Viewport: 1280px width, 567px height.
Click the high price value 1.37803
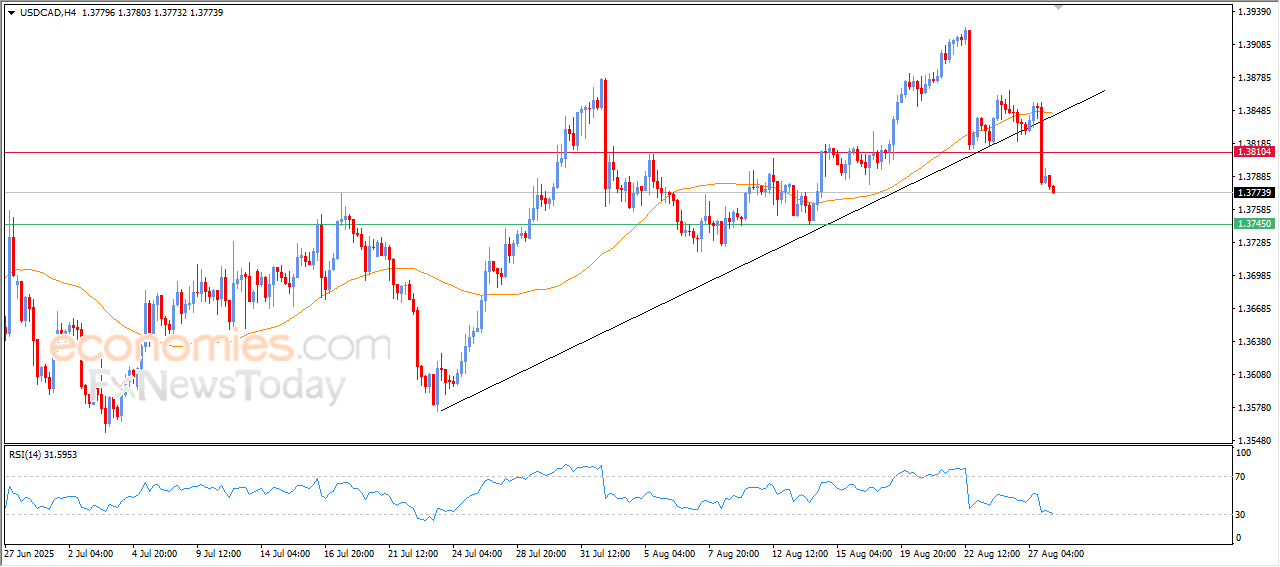point(135,12)
